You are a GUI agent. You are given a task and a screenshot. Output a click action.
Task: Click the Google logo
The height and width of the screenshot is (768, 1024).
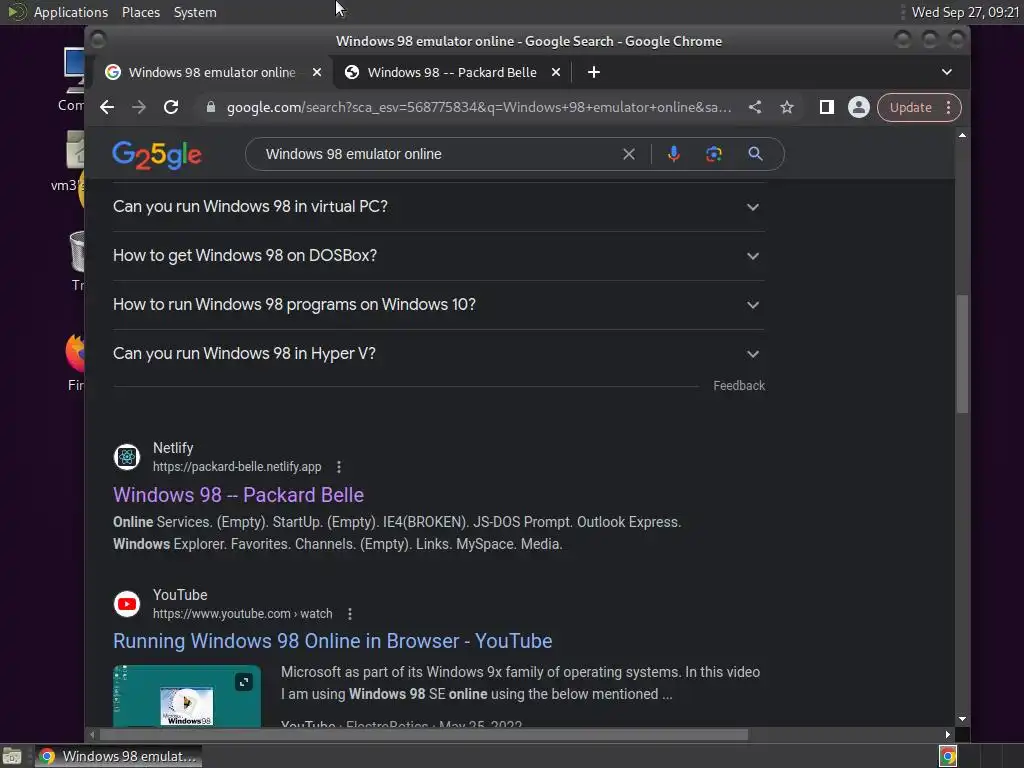pos(157,155)
